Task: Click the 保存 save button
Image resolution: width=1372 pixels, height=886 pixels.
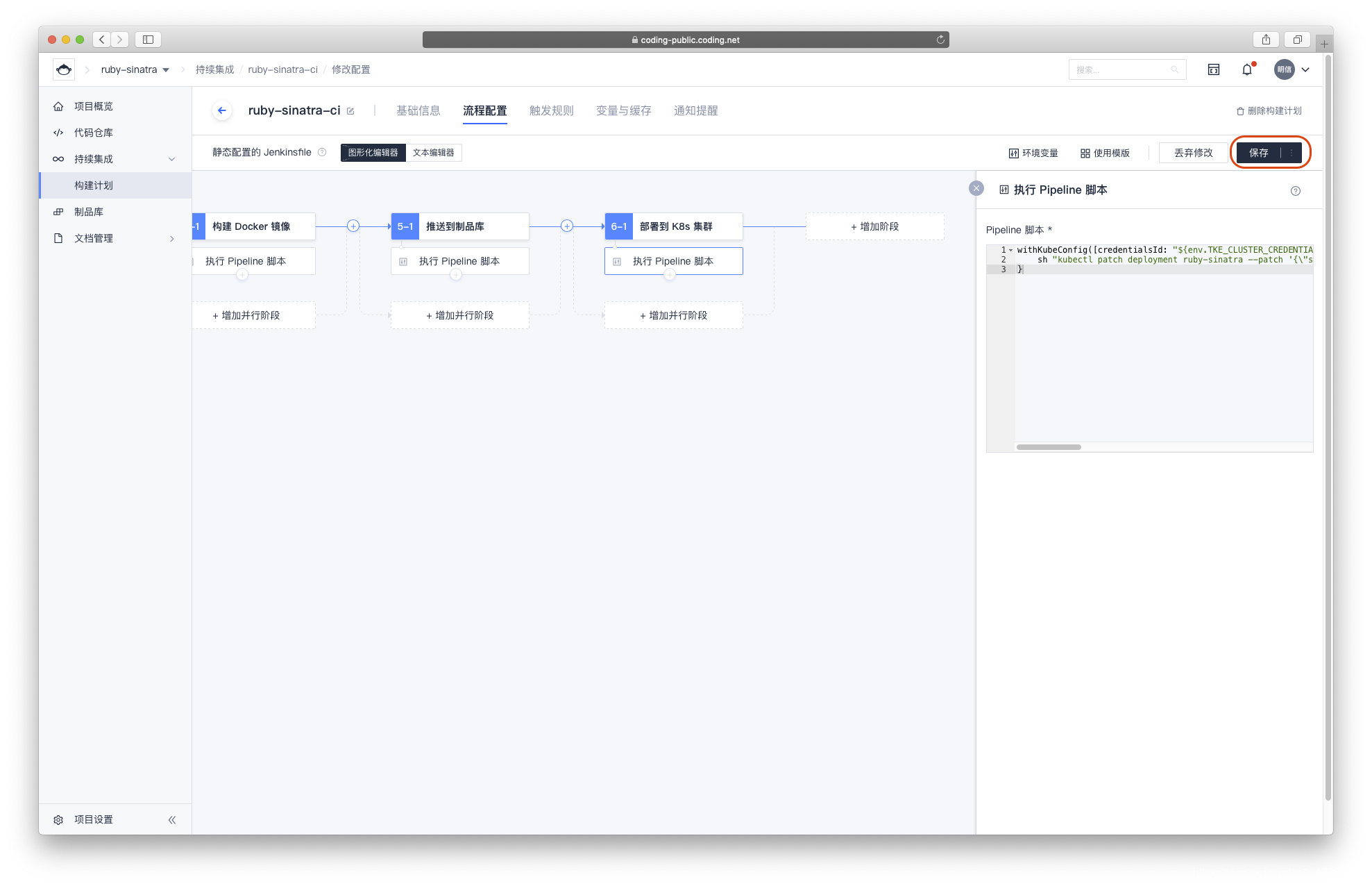Action: (1258, 153)
